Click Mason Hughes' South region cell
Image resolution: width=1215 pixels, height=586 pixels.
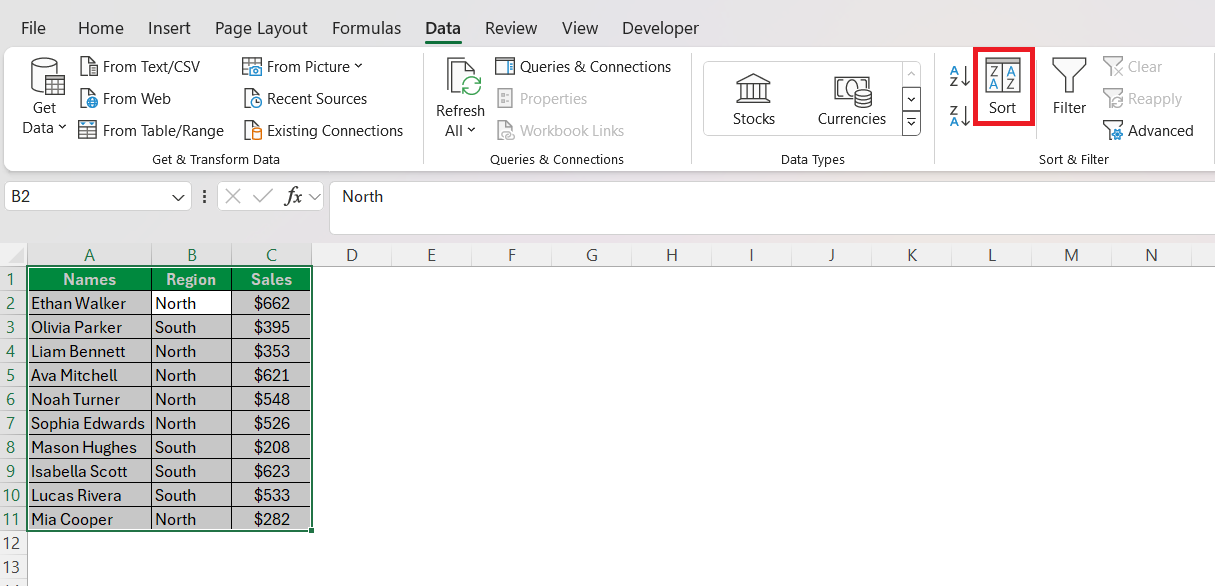[x=191, y=447]
